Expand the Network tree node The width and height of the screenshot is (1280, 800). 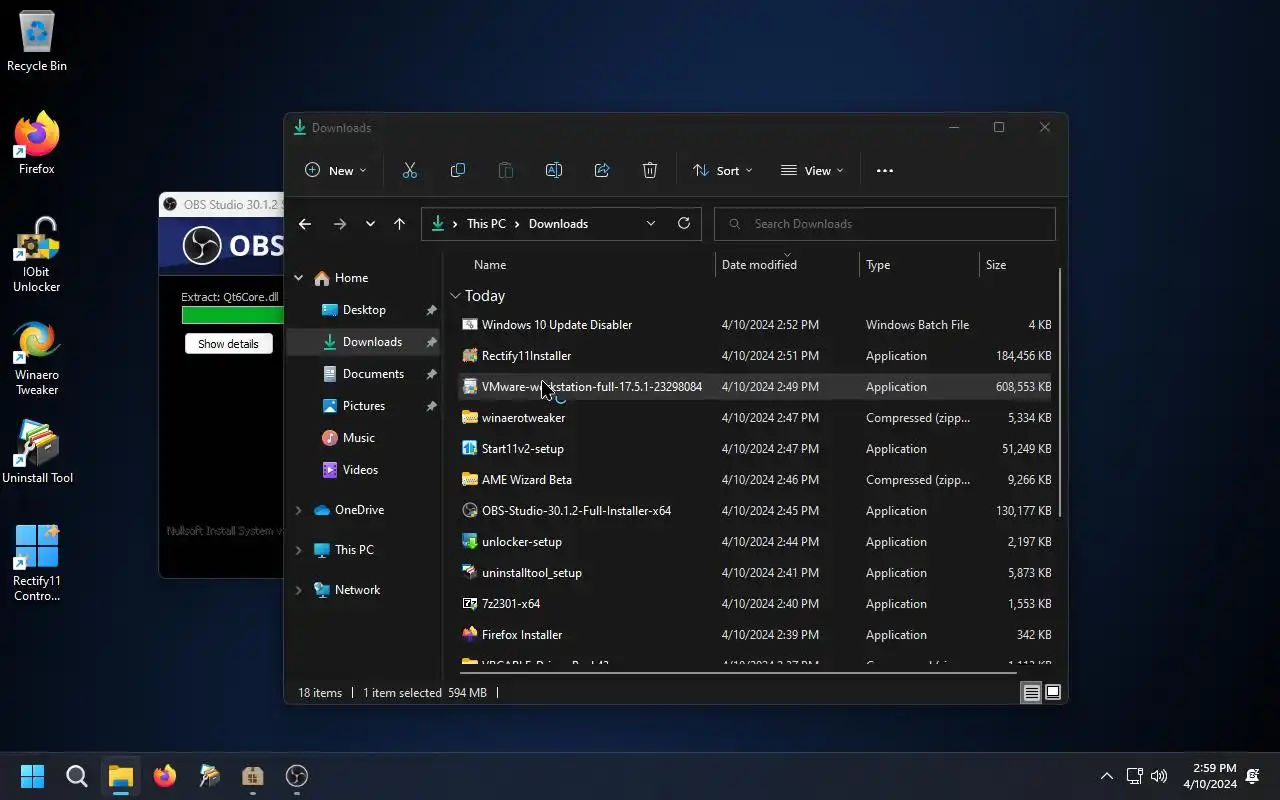tap(298, 590)
